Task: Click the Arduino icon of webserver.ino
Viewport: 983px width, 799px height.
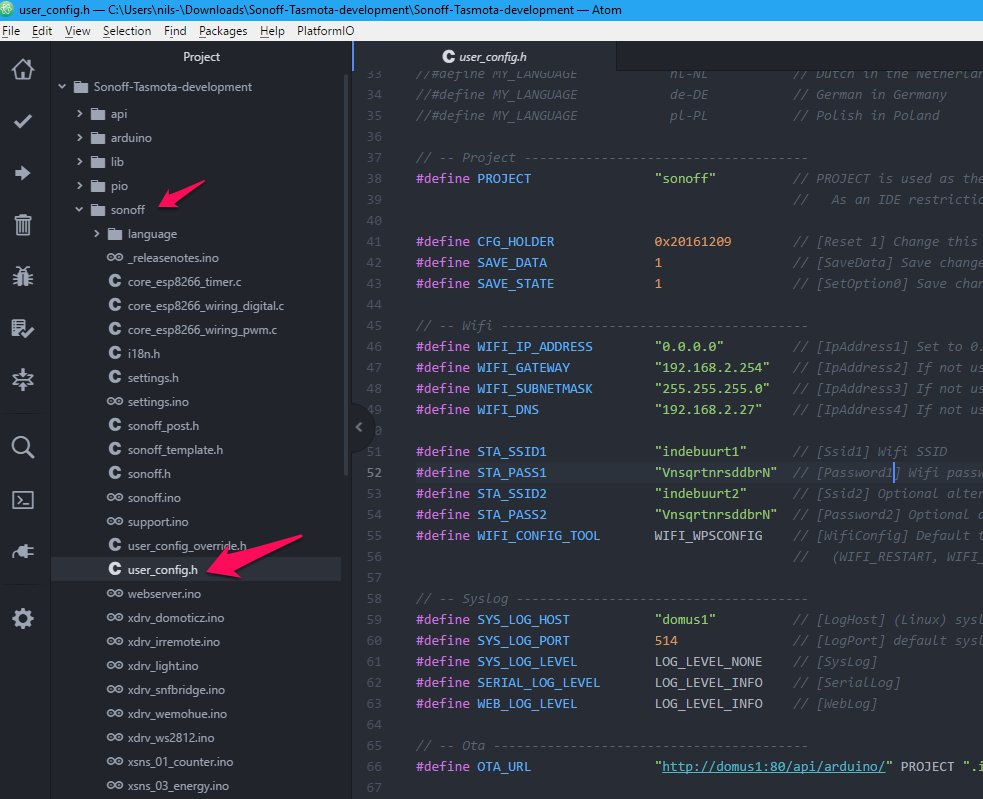Action: [115, 593]
